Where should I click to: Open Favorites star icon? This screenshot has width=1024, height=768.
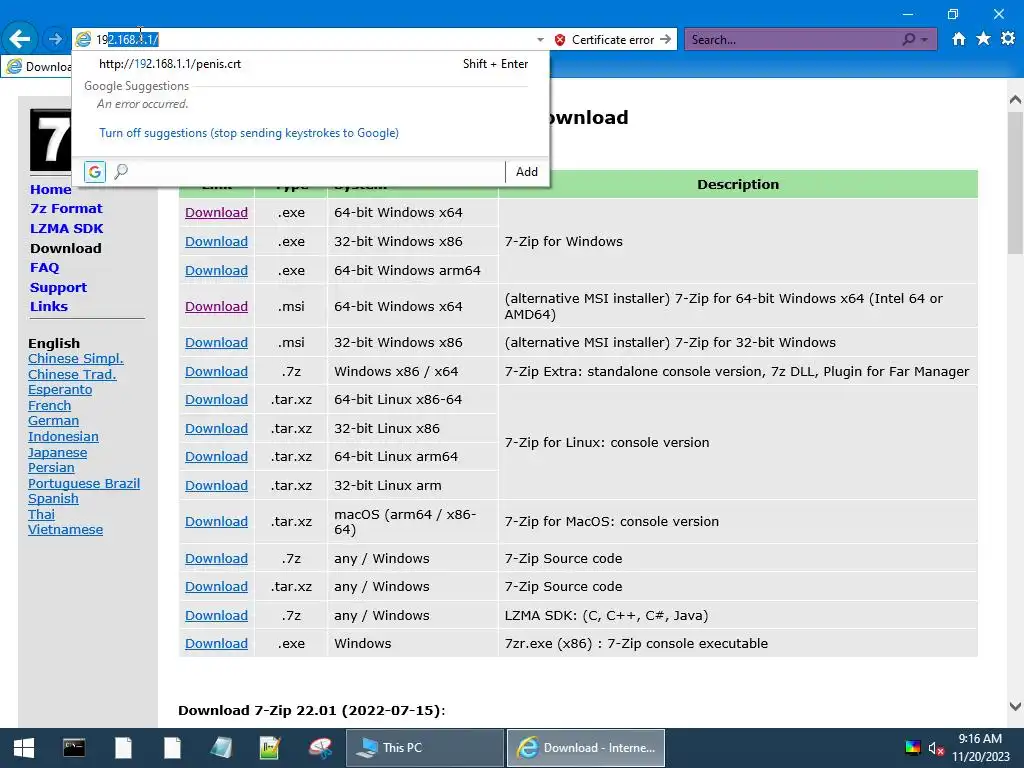tap(983, 39)
